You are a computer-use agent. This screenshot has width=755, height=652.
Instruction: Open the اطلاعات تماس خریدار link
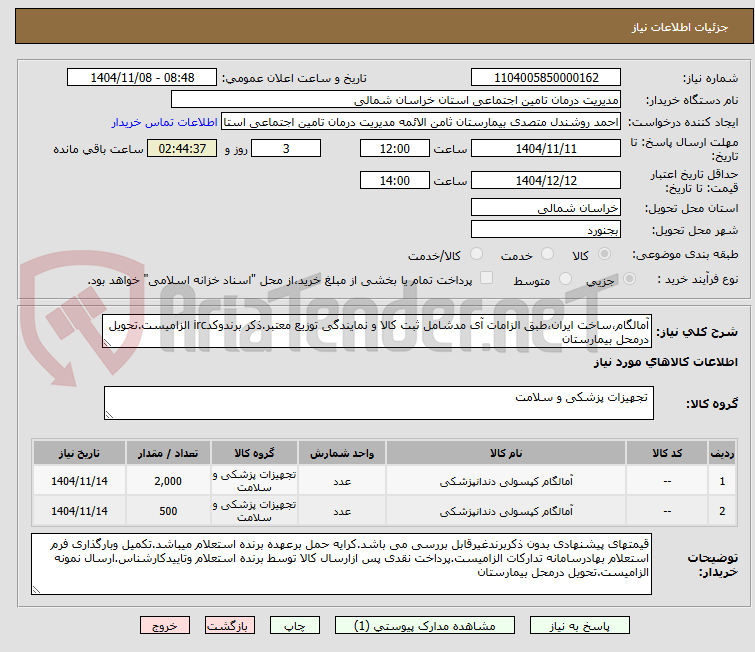click(x=165, y=122)
